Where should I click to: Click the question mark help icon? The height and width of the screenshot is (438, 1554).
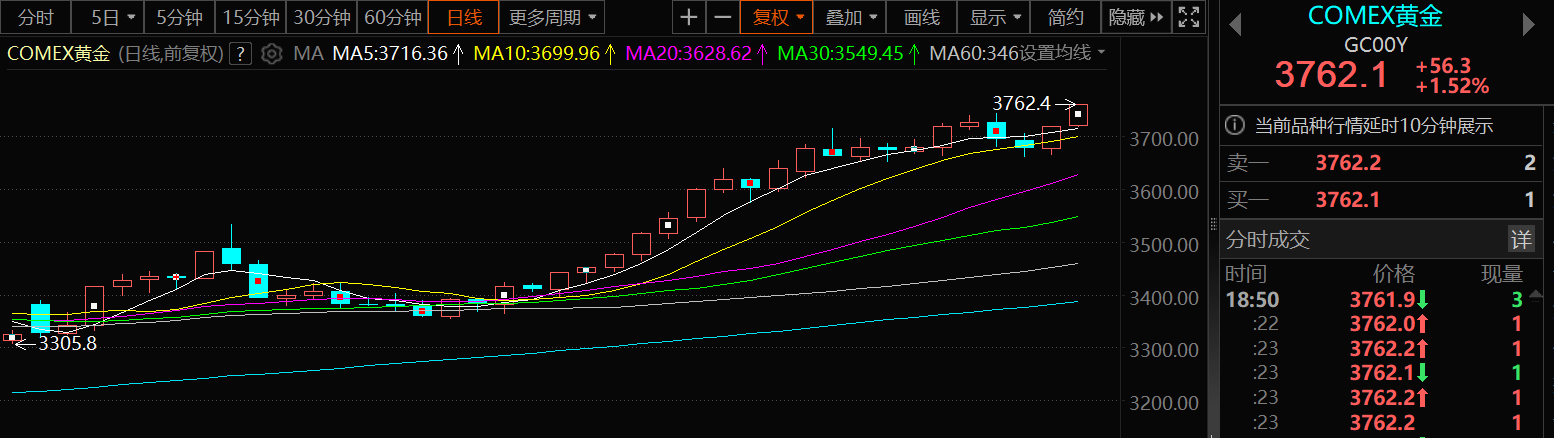[239, 54]
